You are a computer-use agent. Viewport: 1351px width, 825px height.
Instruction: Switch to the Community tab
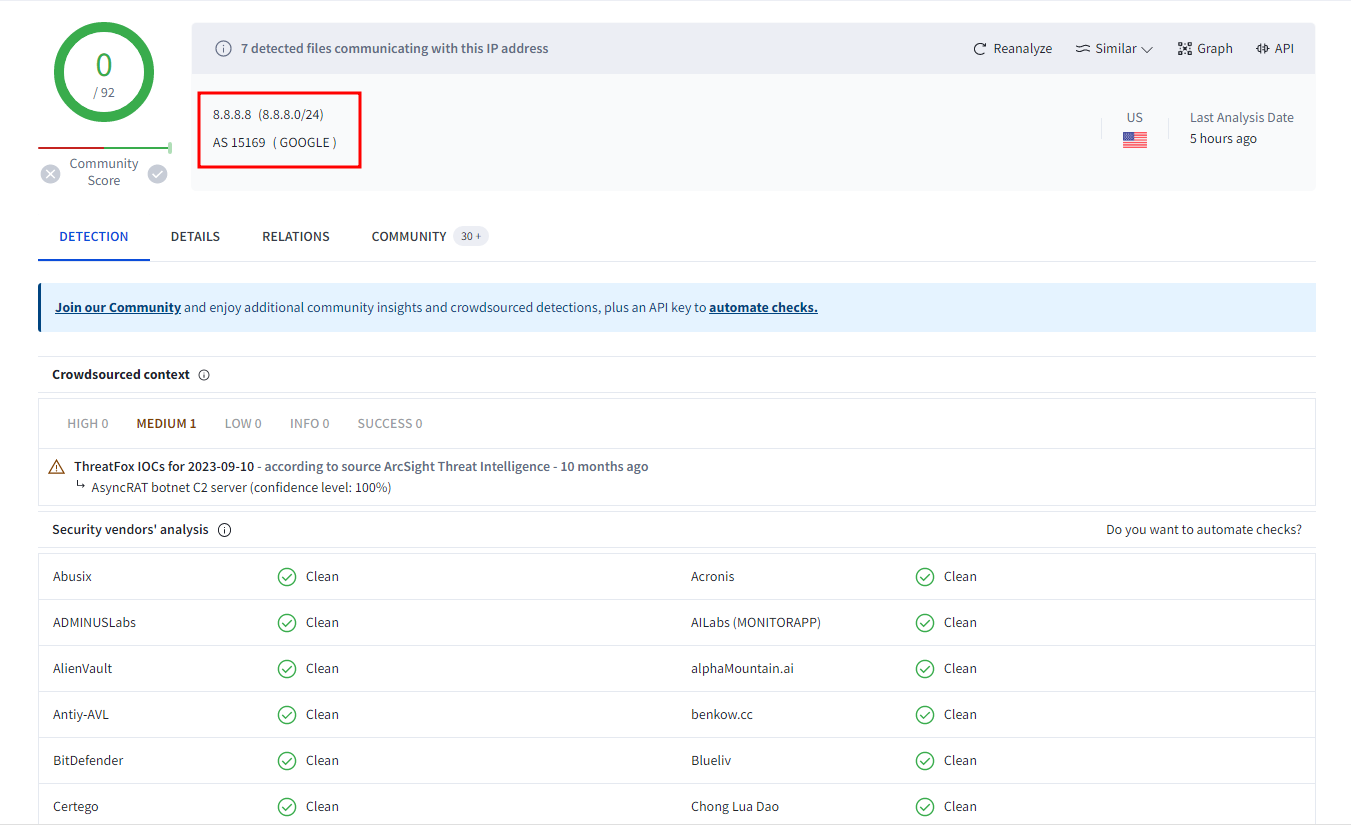[x=429, y=236]
